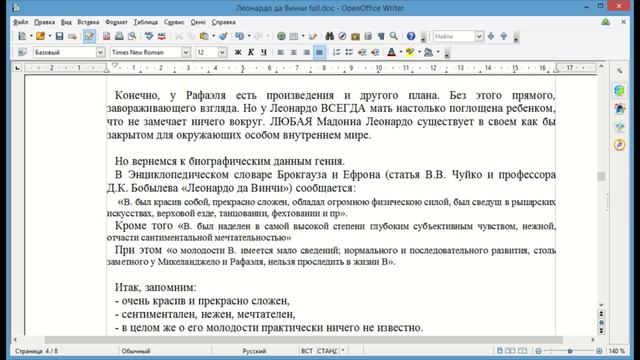Print the document with printer icon

pyautogui.click(x=119, y=36)
